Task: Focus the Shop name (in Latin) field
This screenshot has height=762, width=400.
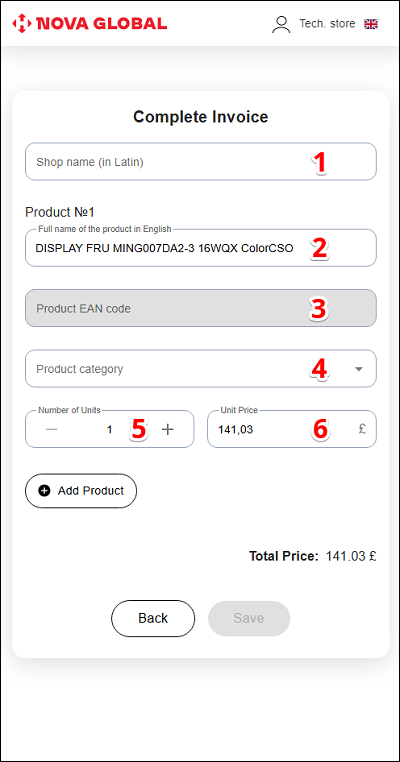Action: (x=201, y=161)
